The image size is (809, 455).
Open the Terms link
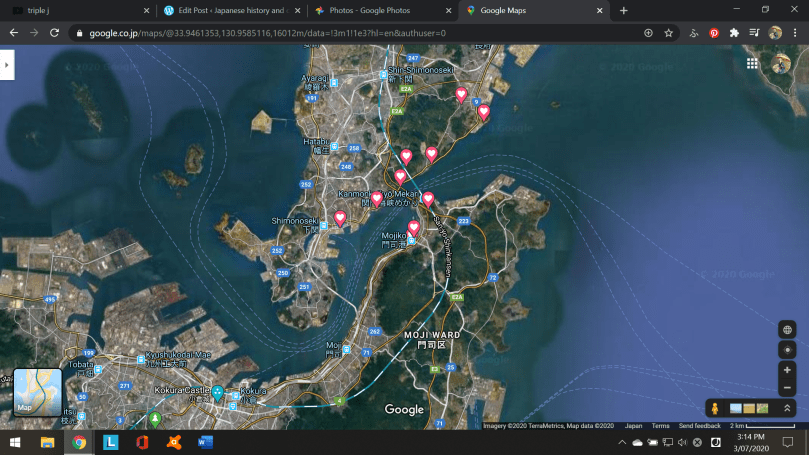[660, 426]
